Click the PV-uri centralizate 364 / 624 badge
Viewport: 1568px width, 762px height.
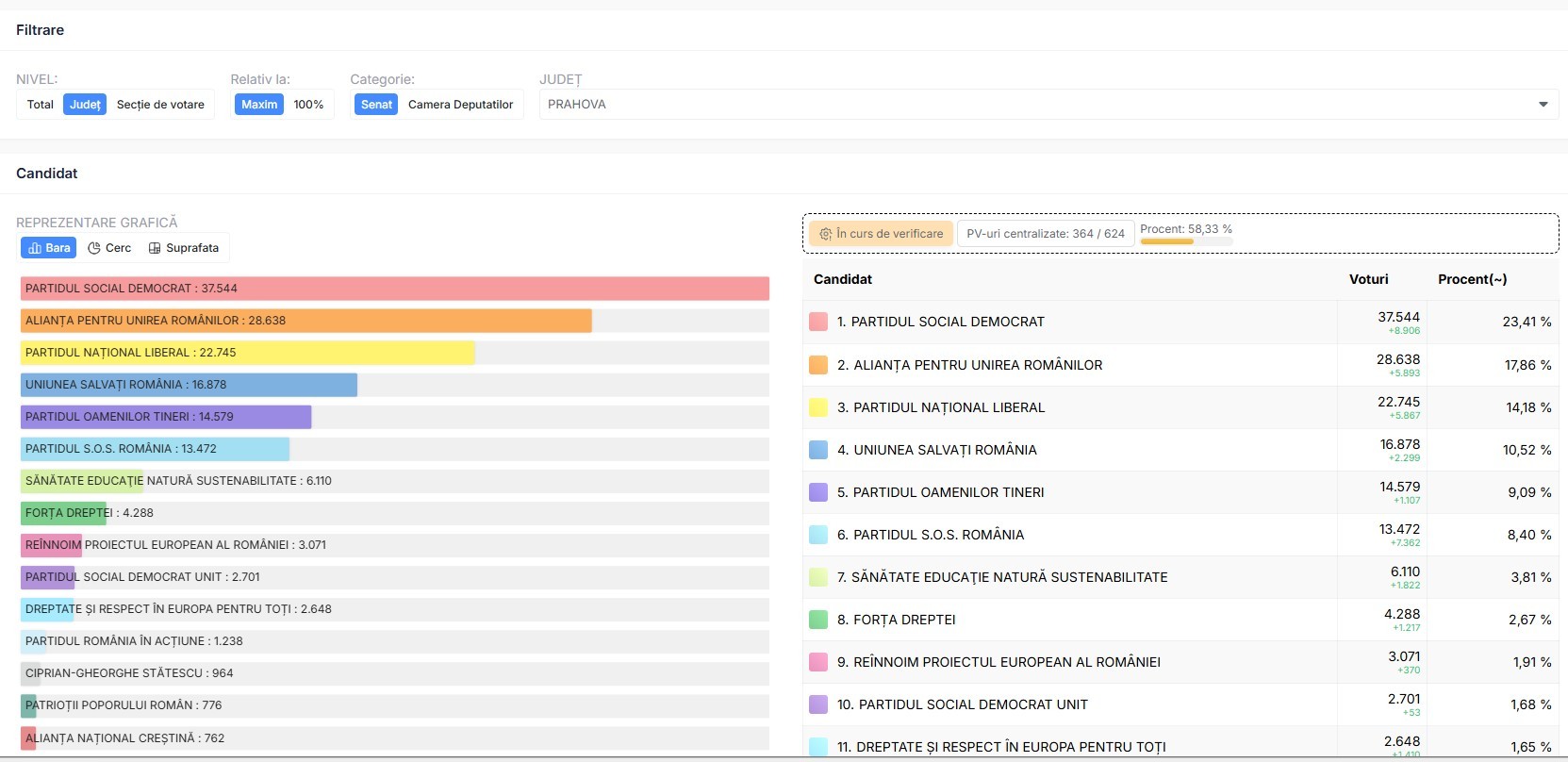(x=1046, y=234)
